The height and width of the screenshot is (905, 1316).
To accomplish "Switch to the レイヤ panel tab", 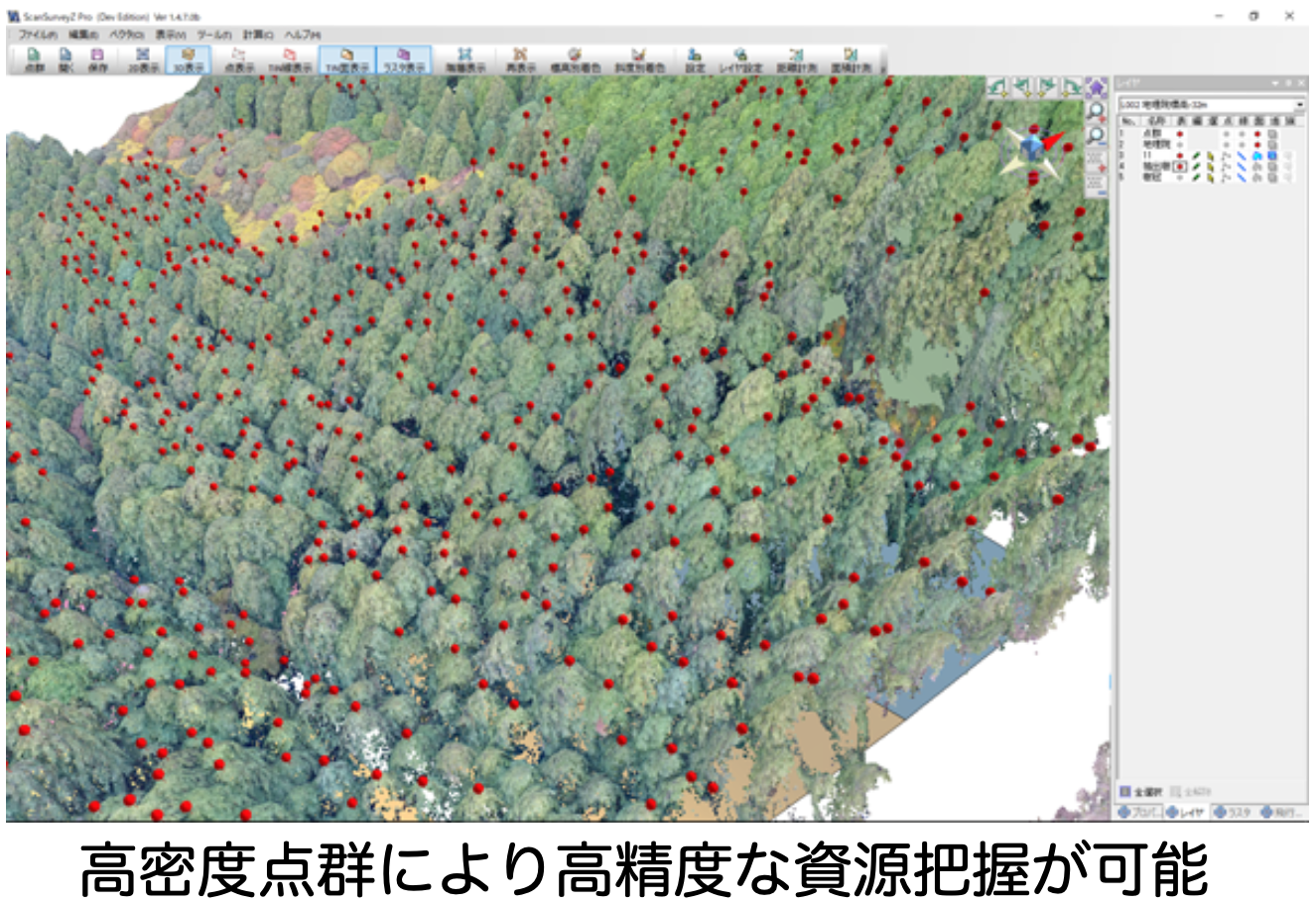I will [1187, 812].
